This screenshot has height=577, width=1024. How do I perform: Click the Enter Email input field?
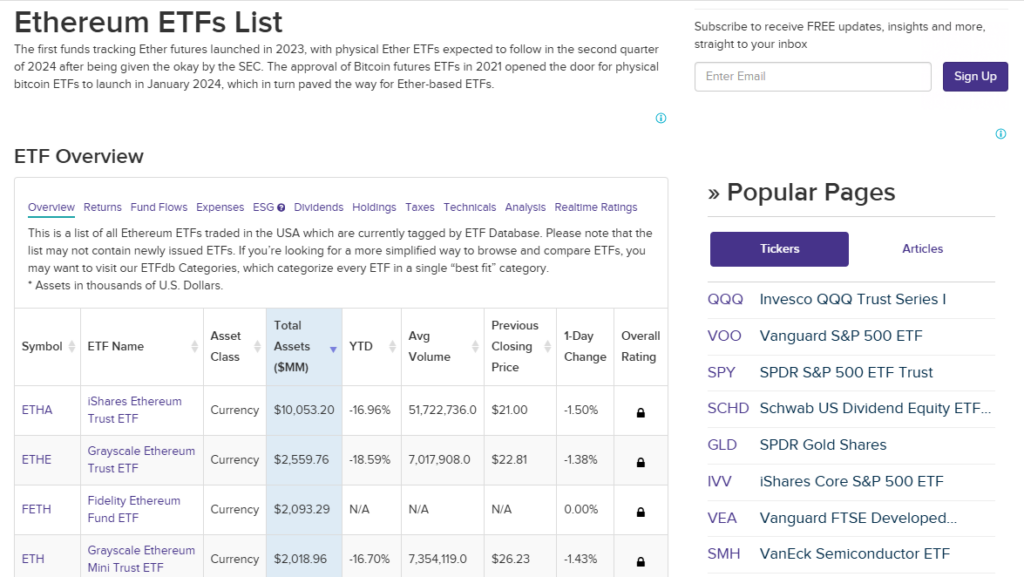tap(812, 76)
